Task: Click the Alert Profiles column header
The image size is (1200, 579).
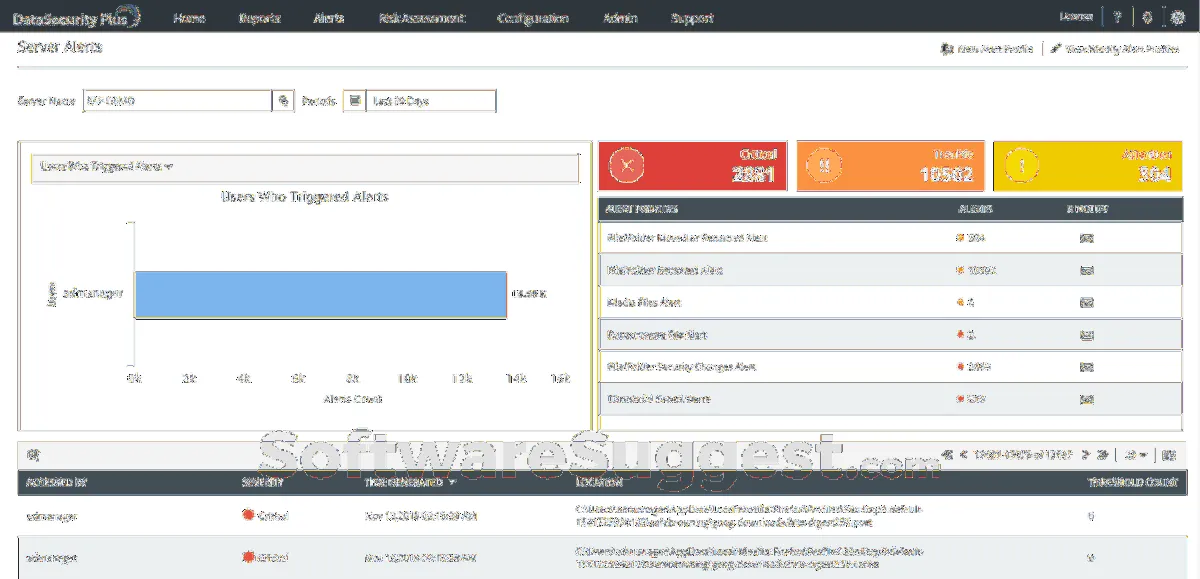Action: point(642,209)
